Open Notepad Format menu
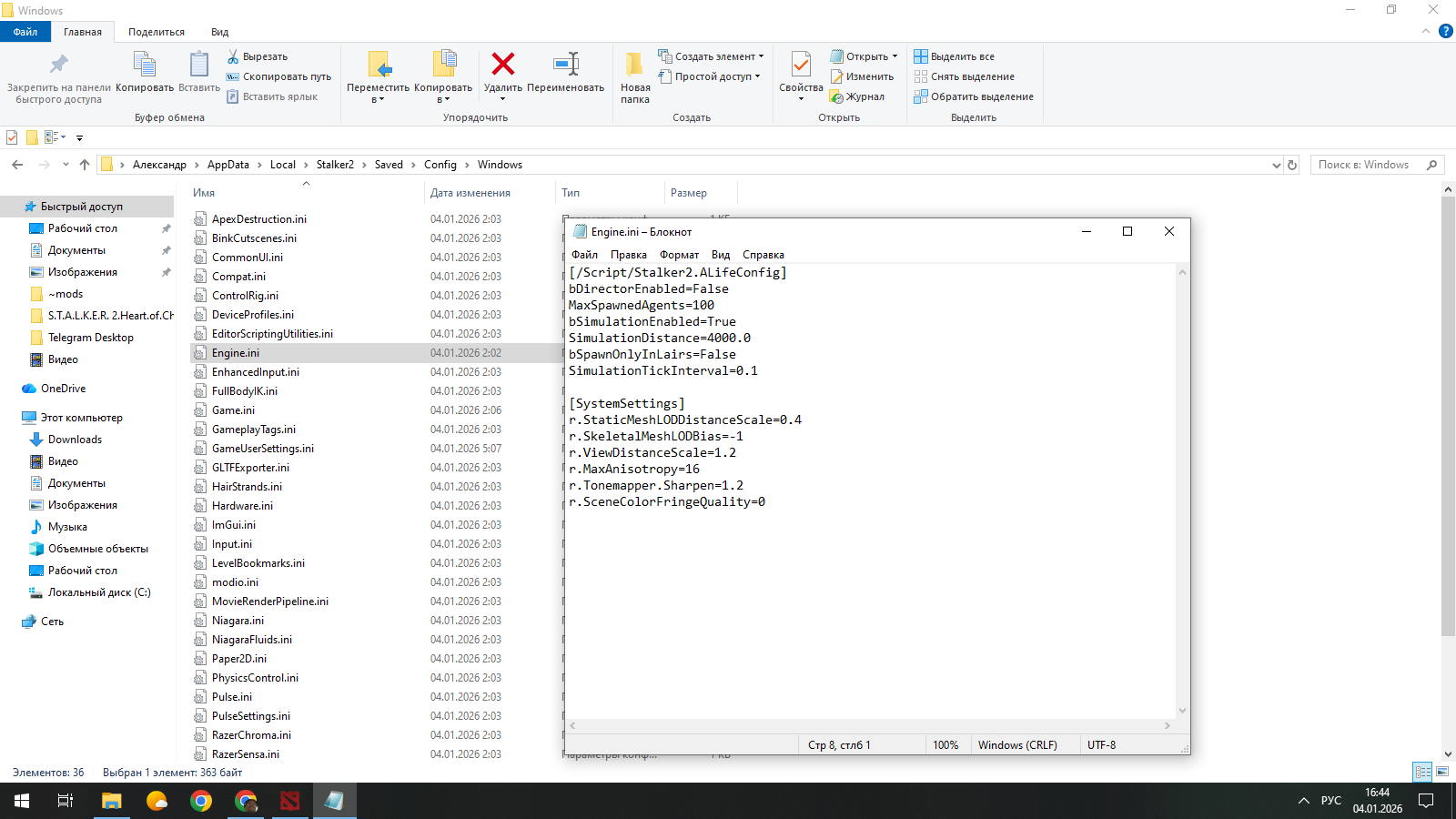Screen dimensions: 1456x819 [680, 255]
